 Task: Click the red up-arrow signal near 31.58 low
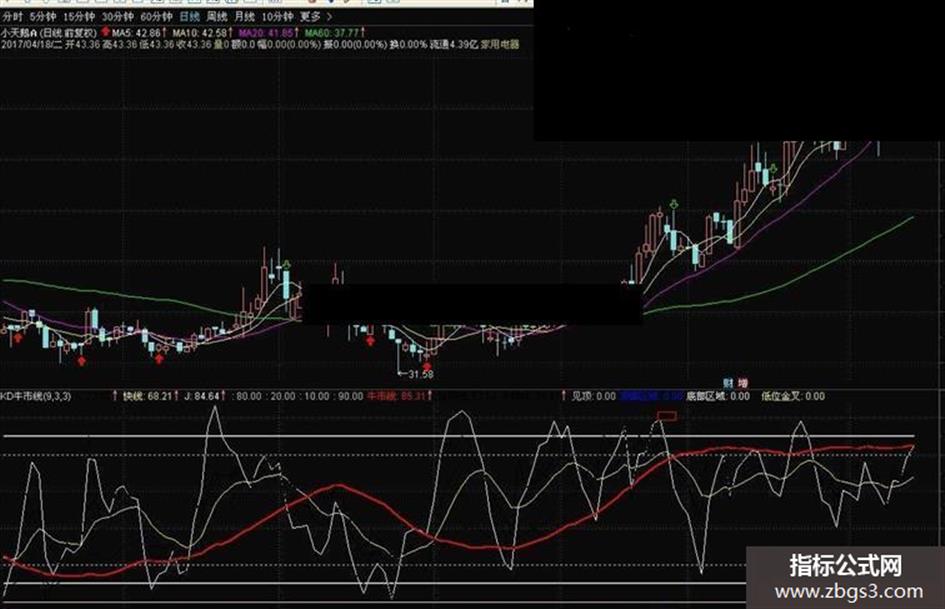[427, 365]
